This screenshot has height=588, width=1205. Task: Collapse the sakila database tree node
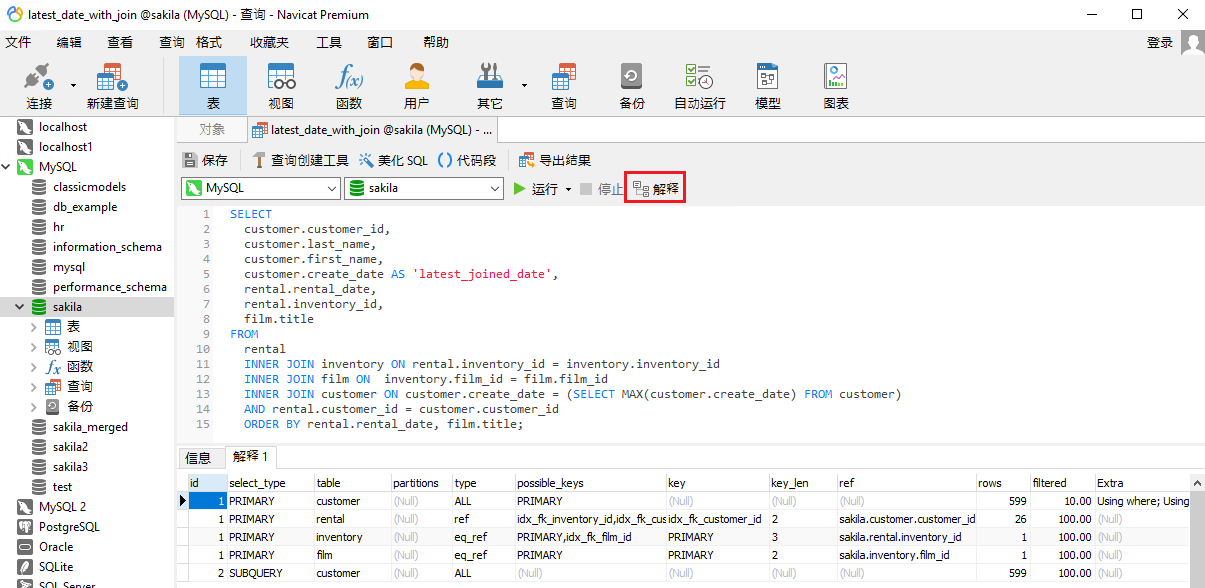coord(20,307)
